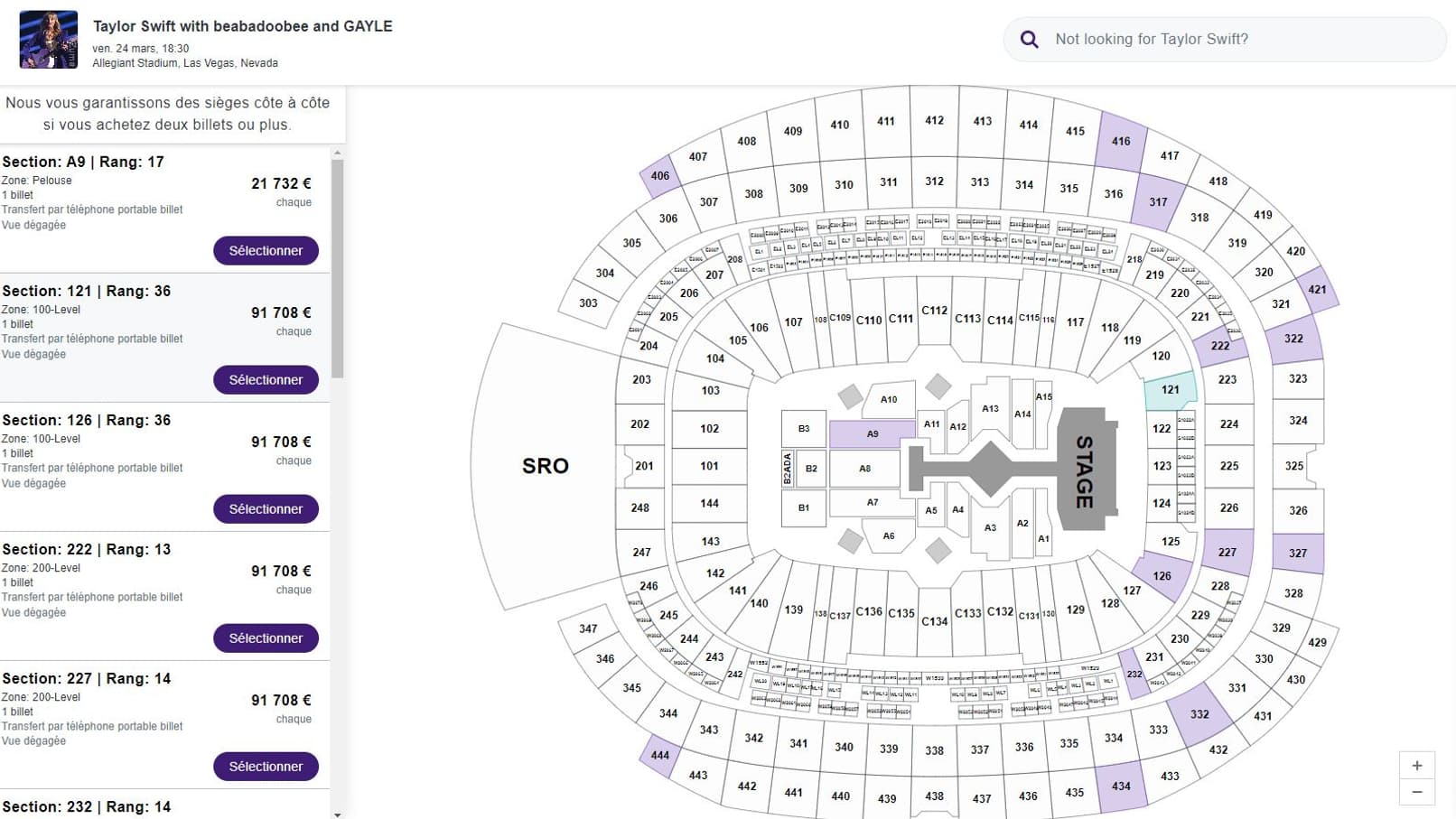Screen dimensions: 1456x819
Task: Select purple section 416 on the map
Action: tap(1121, 141)
